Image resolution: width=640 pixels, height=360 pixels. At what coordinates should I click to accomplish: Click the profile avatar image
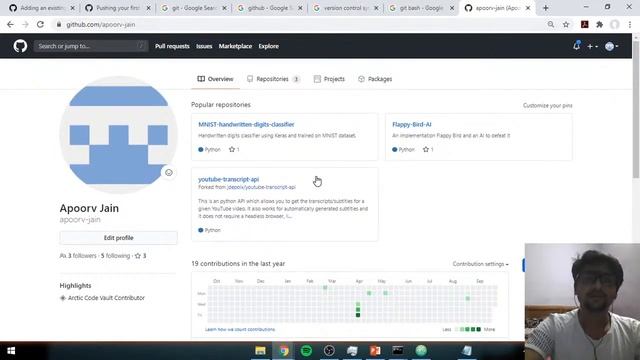[118, 135]
